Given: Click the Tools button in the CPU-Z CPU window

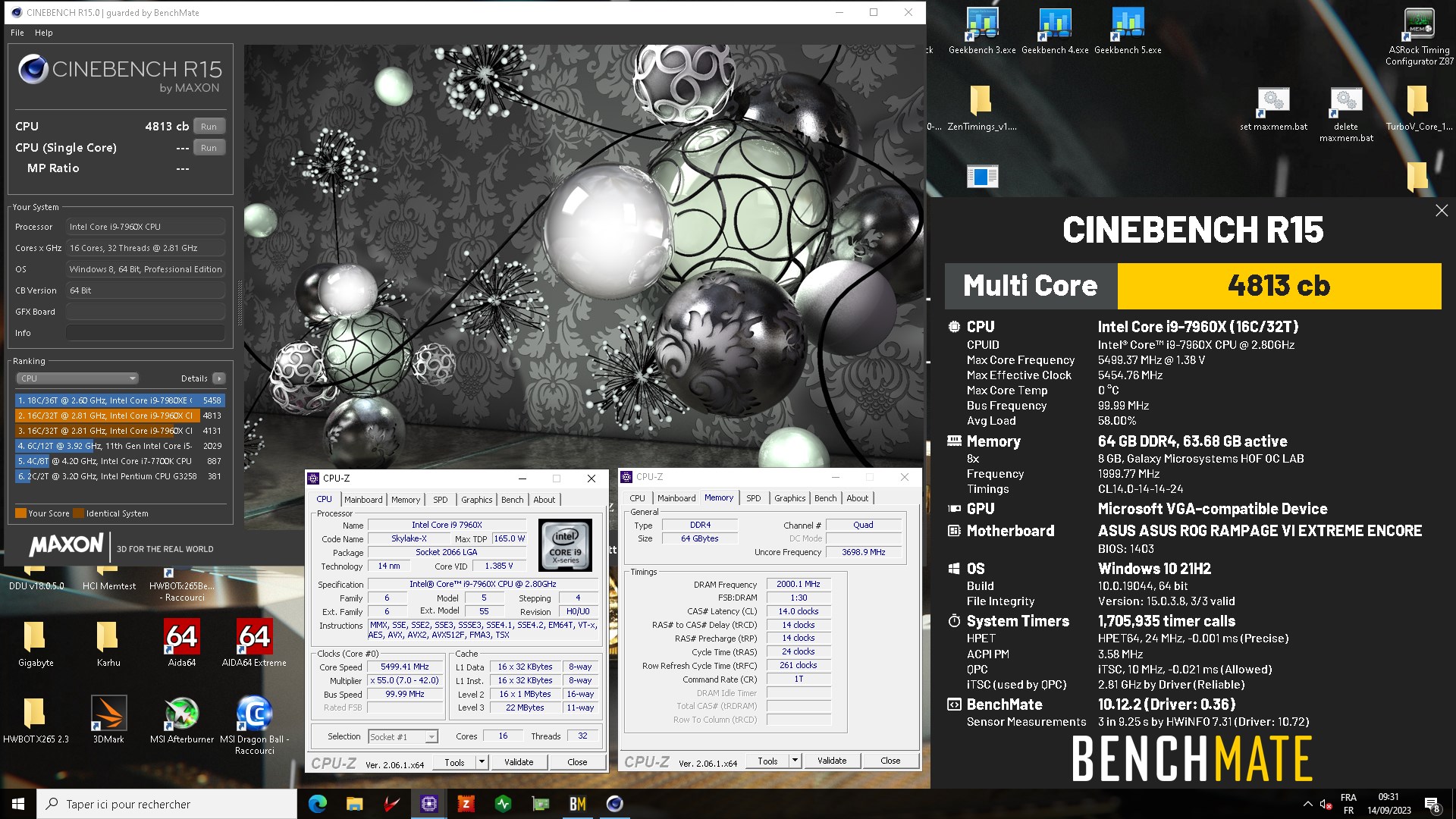Looking at the screenshot, I should coord(454,762).
